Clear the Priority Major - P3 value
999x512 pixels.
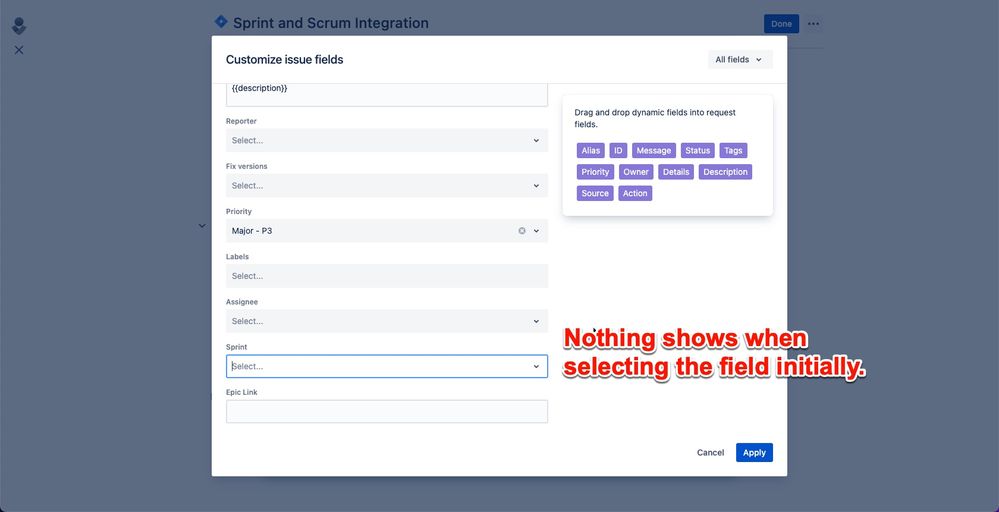522,231
